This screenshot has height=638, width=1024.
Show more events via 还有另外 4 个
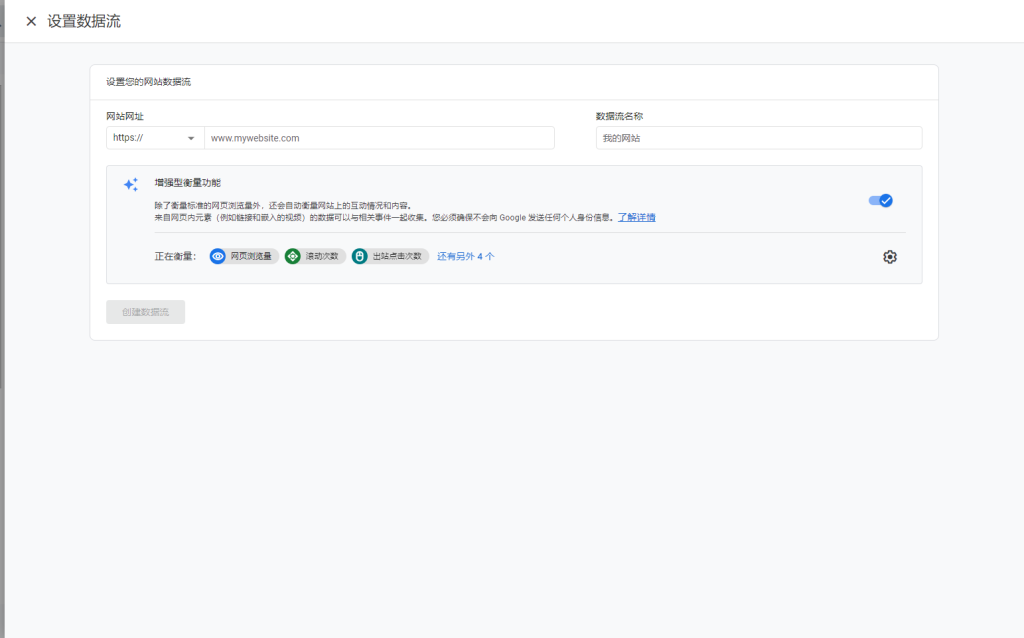(465, 256)
